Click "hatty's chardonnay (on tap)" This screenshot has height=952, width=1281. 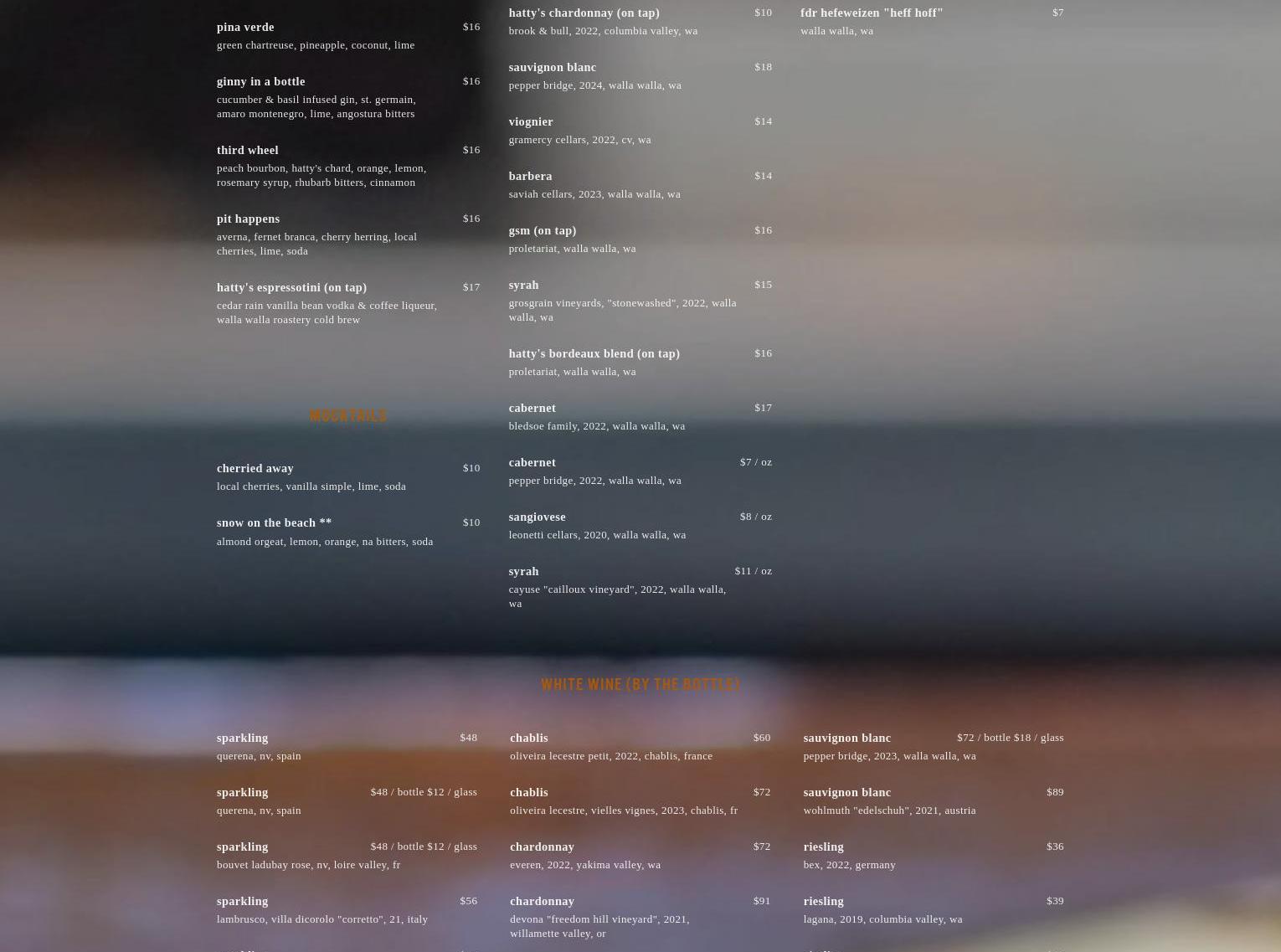click(x=584, y=13)
